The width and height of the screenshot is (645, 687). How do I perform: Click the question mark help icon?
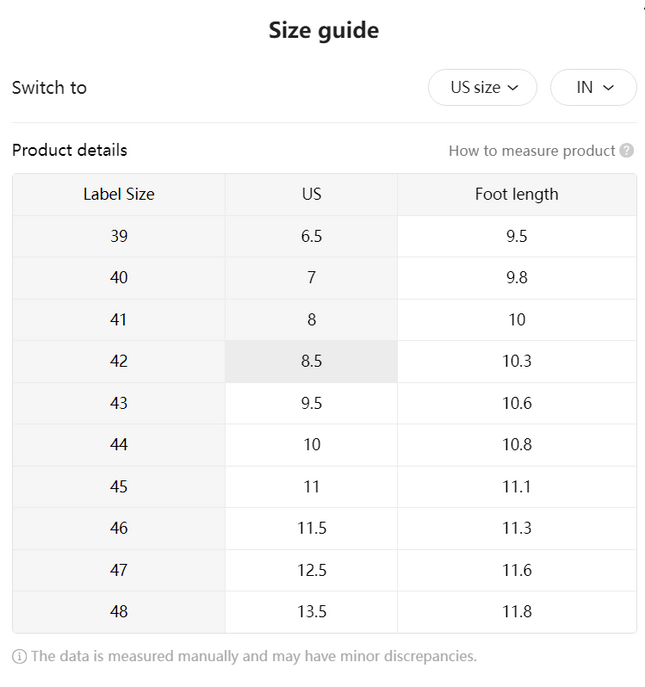(x=627, y=151)
